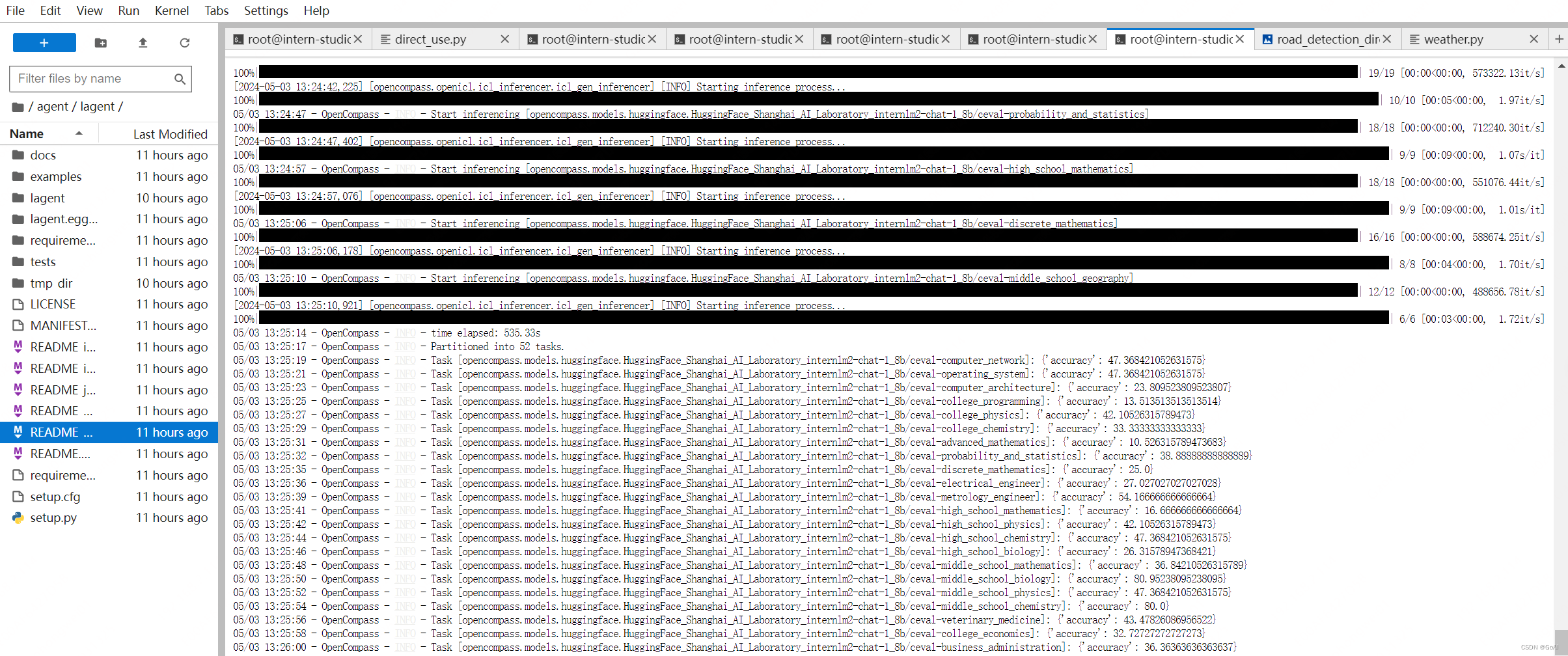Select the examples folder

(109, 176)
